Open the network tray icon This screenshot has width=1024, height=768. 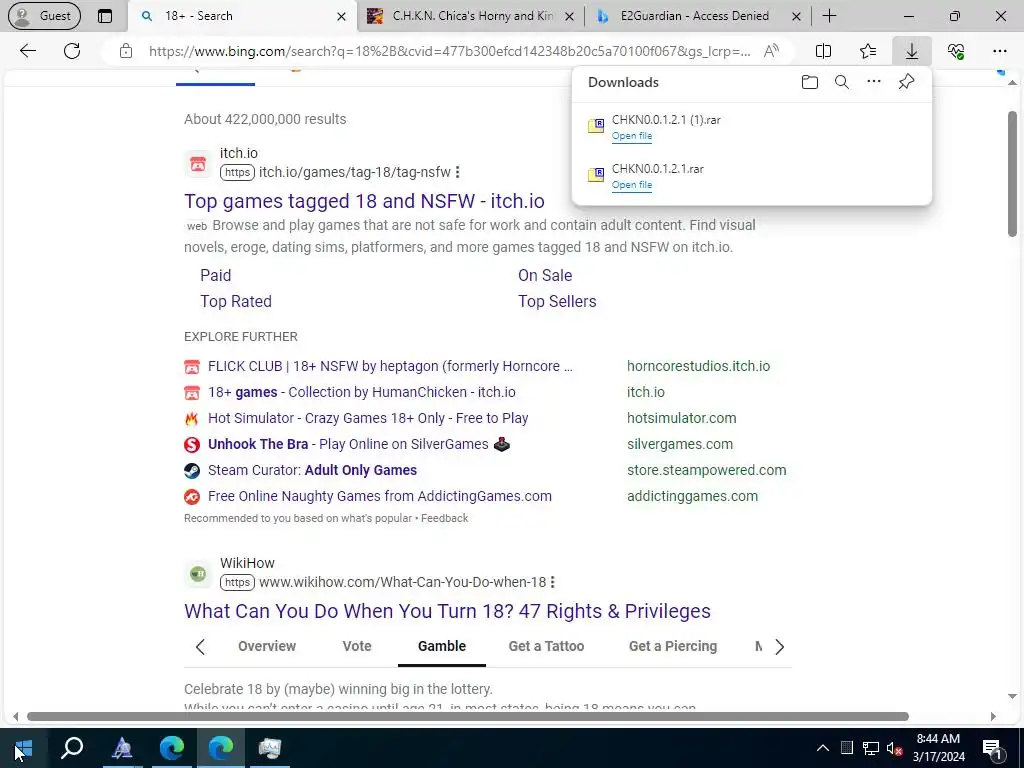click(x=870, y=748)
